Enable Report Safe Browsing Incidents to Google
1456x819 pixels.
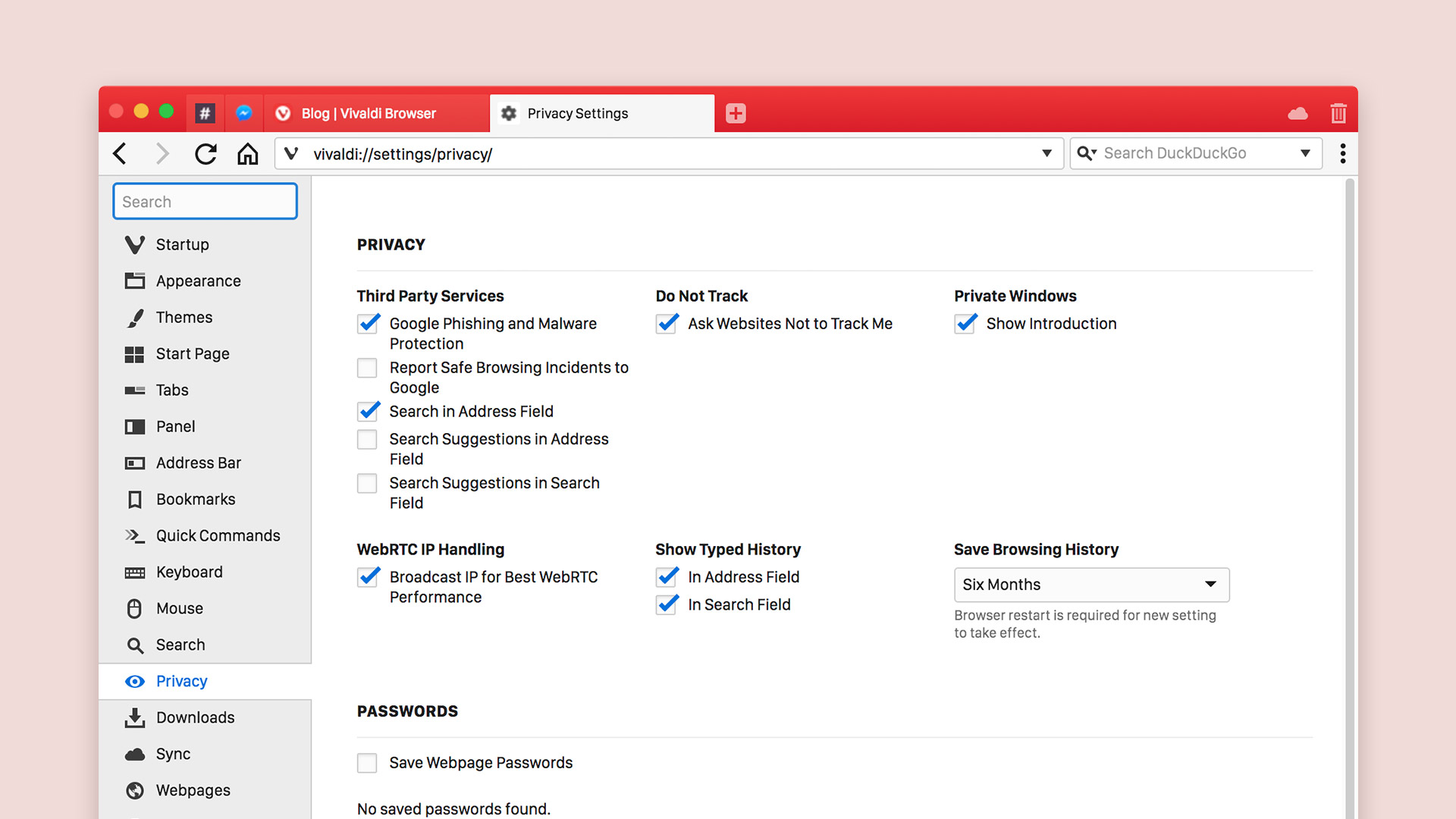[367, 368]
